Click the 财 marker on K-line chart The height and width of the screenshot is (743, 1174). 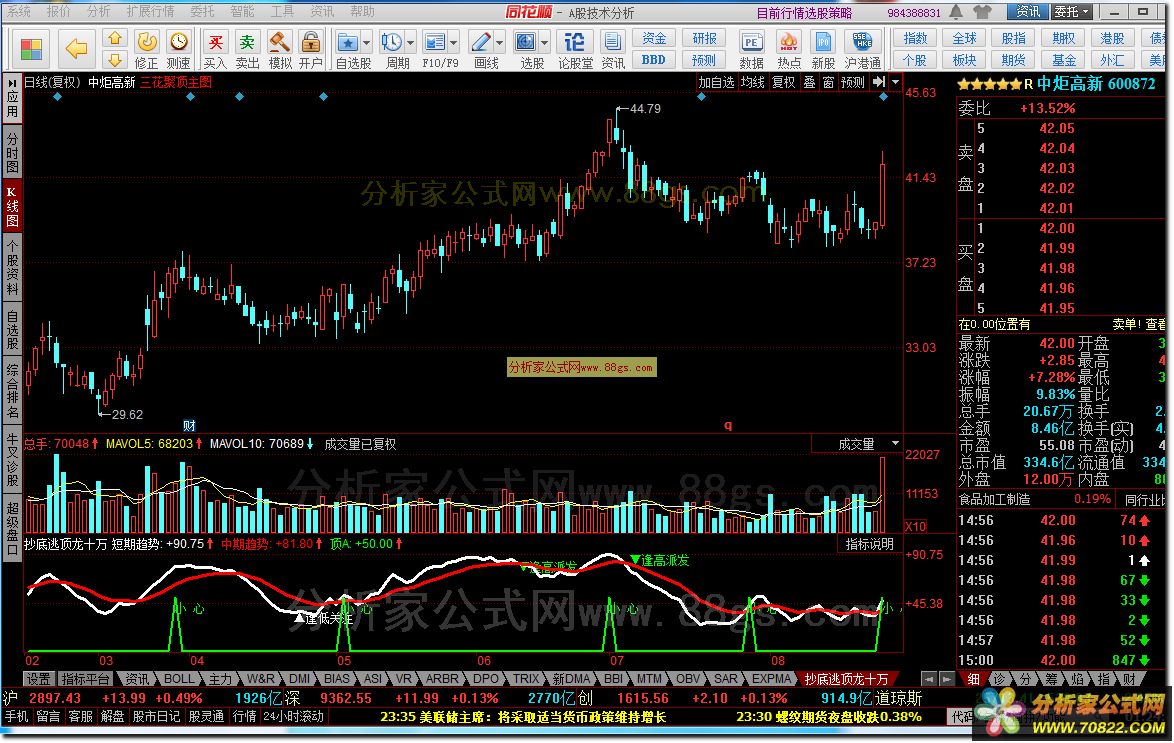[x=189, y=425]
